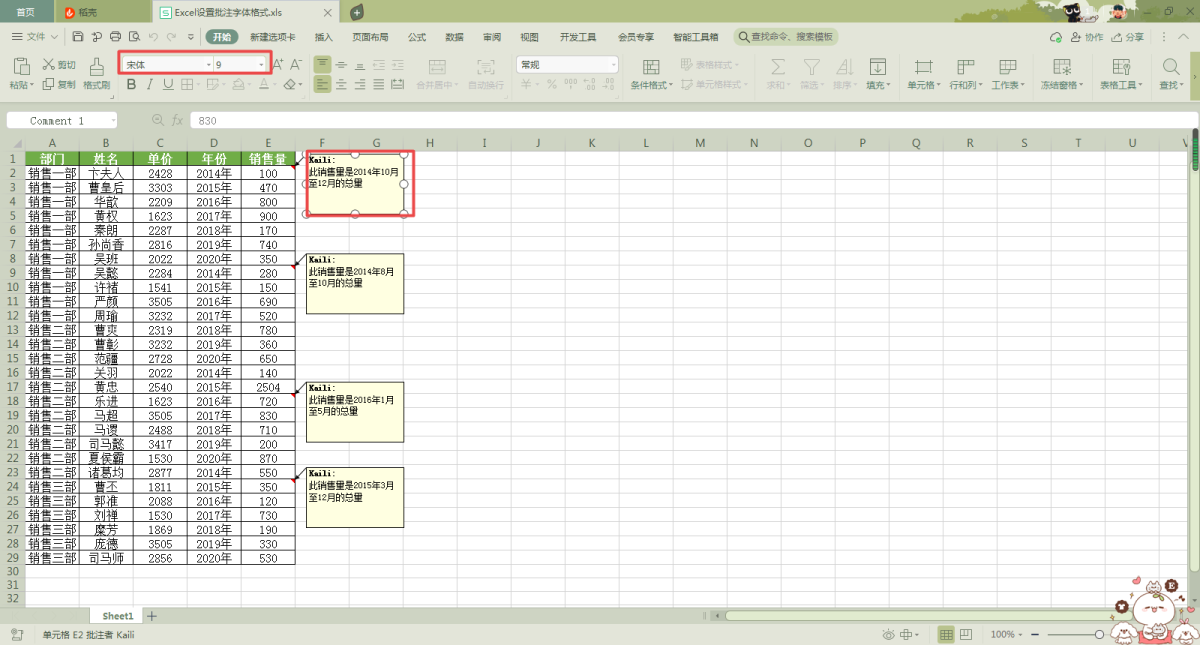Switch to the Home (首页) window tab
1200x645 pixels.
[25, 12]
